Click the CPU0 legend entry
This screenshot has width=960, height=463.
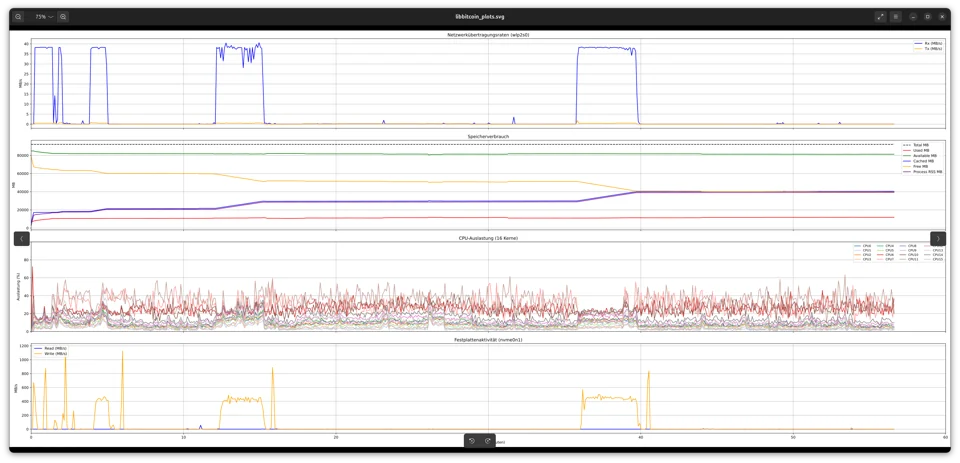(x=862, y=246)
